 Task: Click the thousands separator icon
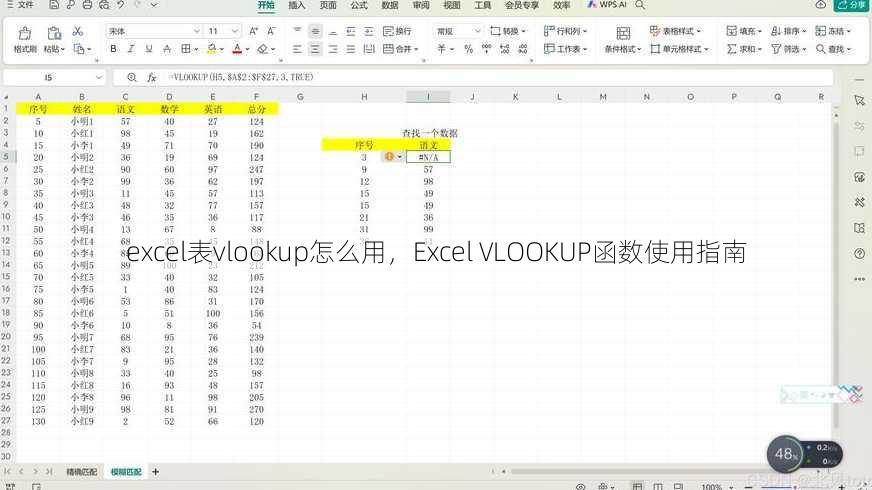coord(487,49)
